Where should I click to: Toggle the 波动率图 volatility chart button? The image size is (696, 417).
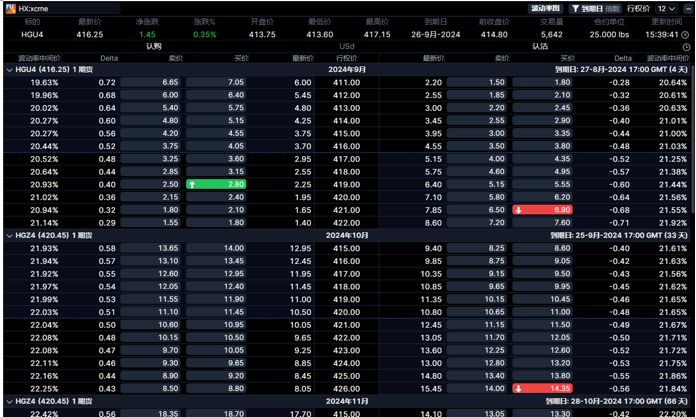click(x=545, y=8)
